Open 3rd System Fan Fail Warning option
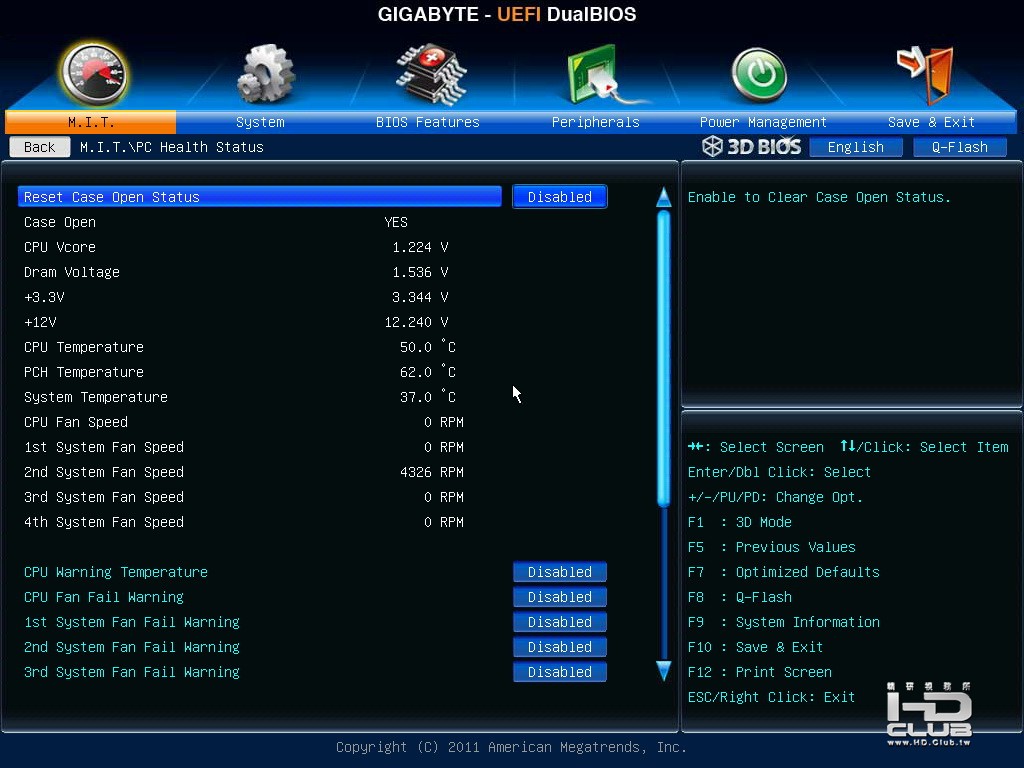The image size is (1024, 768). (x=560, y=672)
